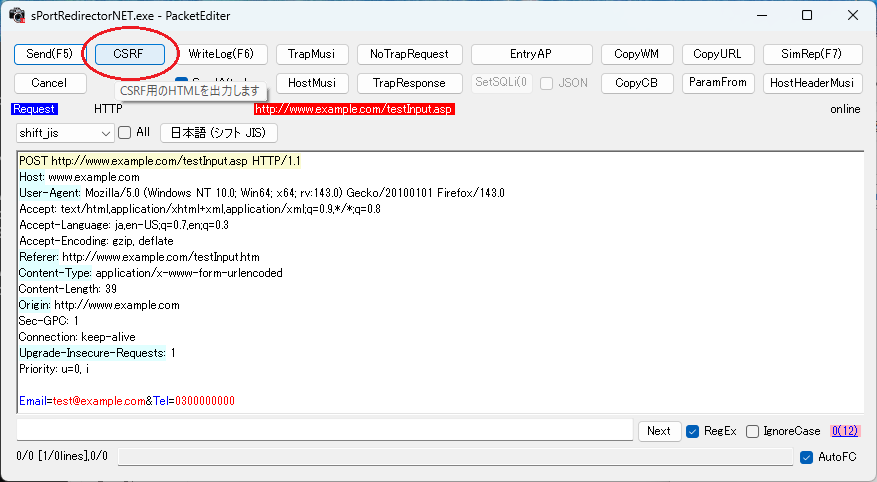Image resolution: width=877 pixels, height=482 pixels.
Task: Click the SimRep(F7) button
Action: 812,54
